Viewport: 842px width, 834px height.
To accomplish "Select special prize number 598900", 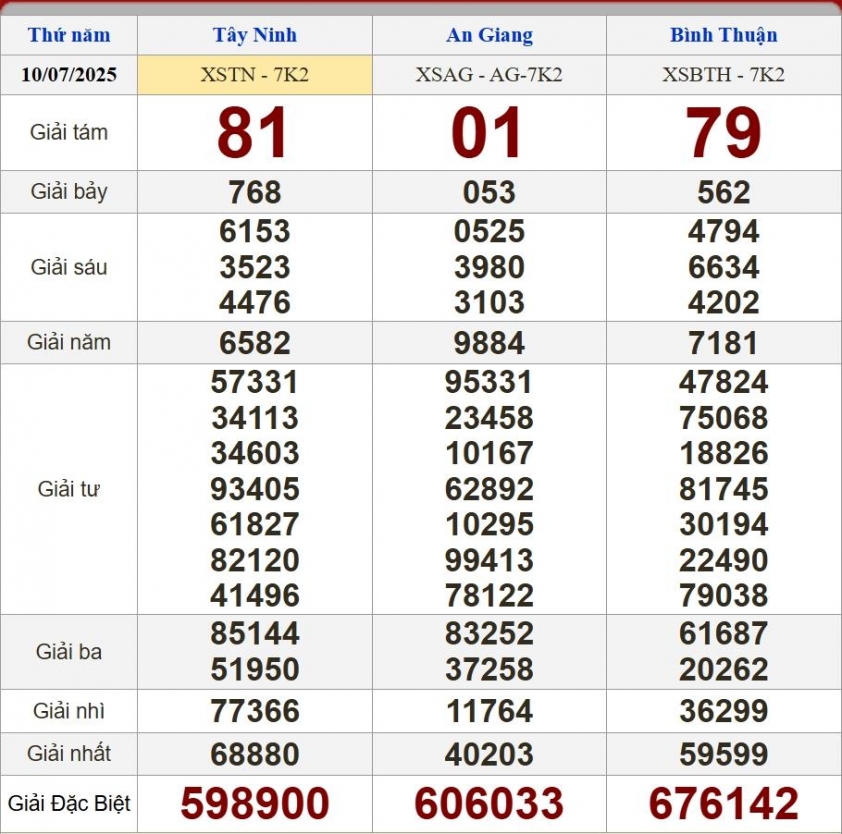I will click(x=255, y=804).
